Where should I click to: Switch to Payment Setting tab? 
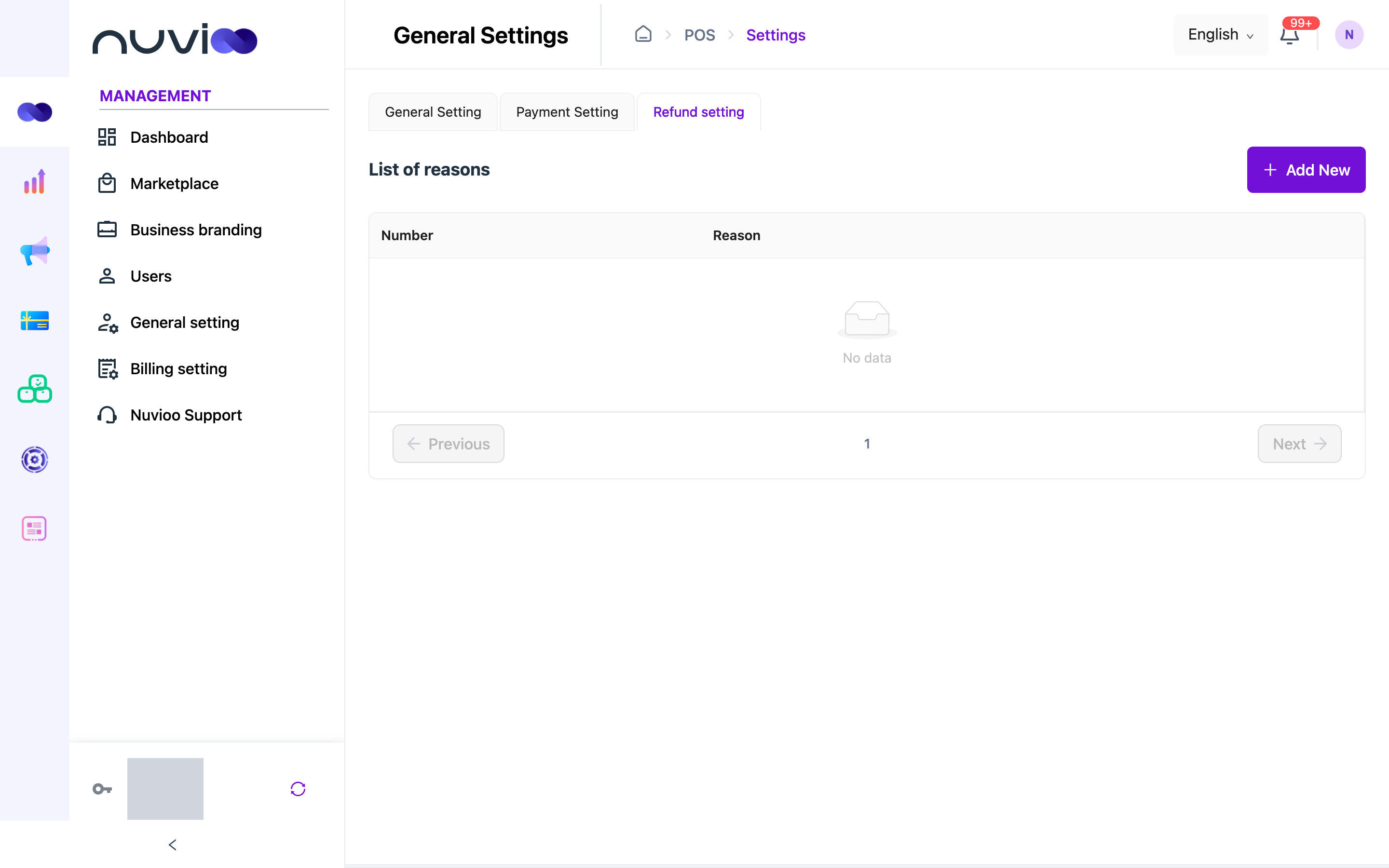(x=567, y=112)
